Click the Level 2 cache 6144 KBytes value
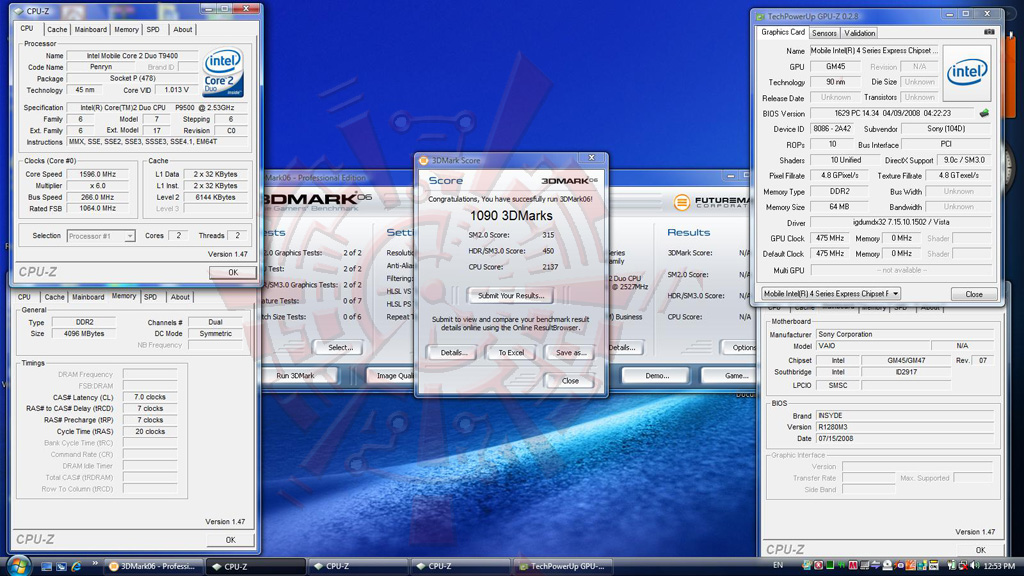Screen dimensions: 1024x576 click(216, 197)
